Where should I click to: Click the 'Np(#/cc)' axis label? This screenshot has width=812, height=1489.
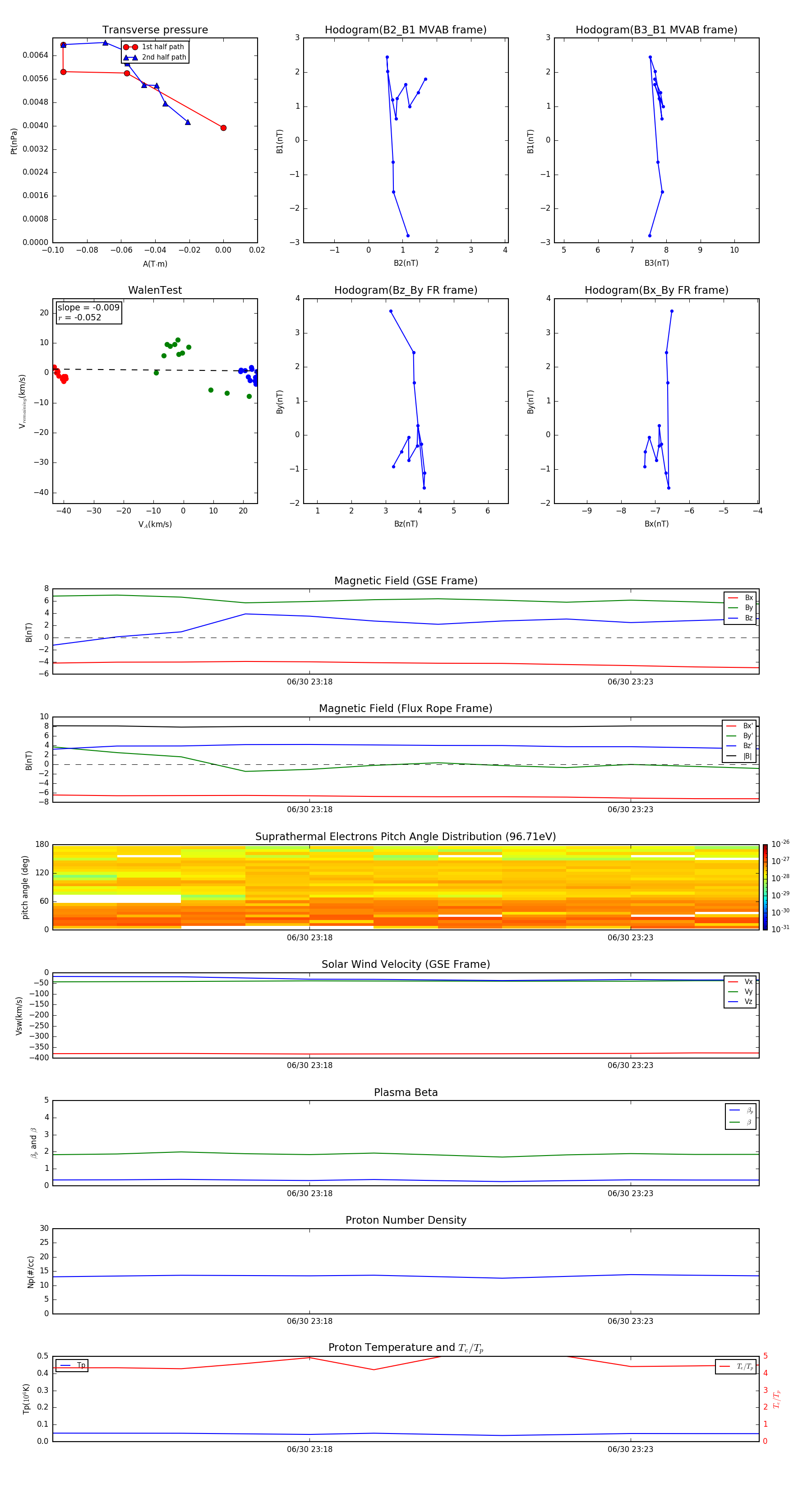(x=31, y=1272)
